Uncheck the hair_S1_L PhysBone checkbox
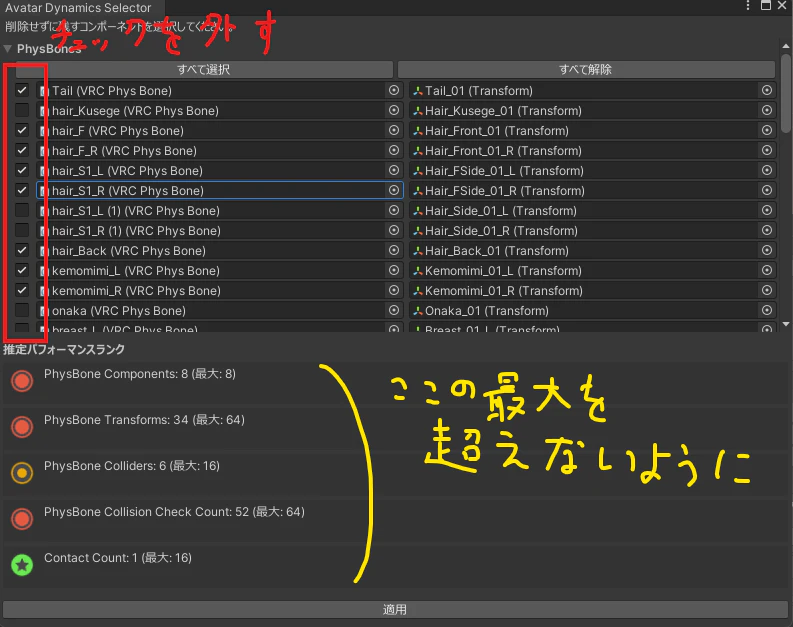 tap(22, 170)
